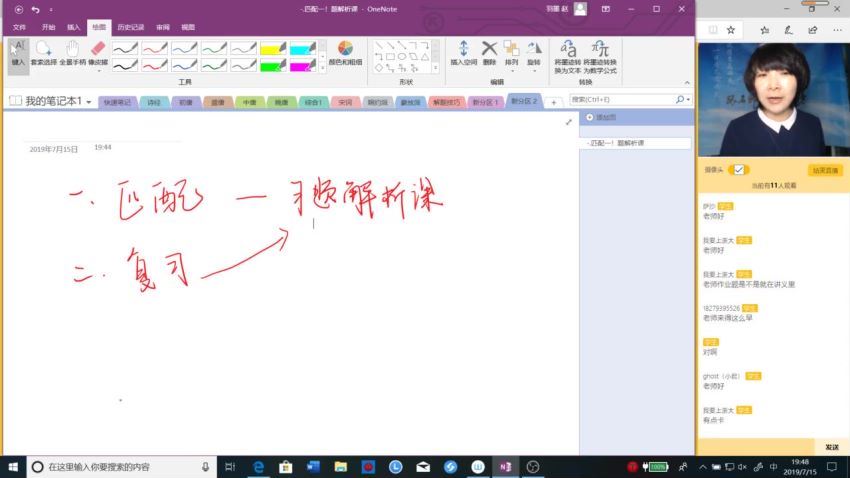Open the Mail app on taskbar
This screenshot has width=850, height=478.
click(423, 467)
